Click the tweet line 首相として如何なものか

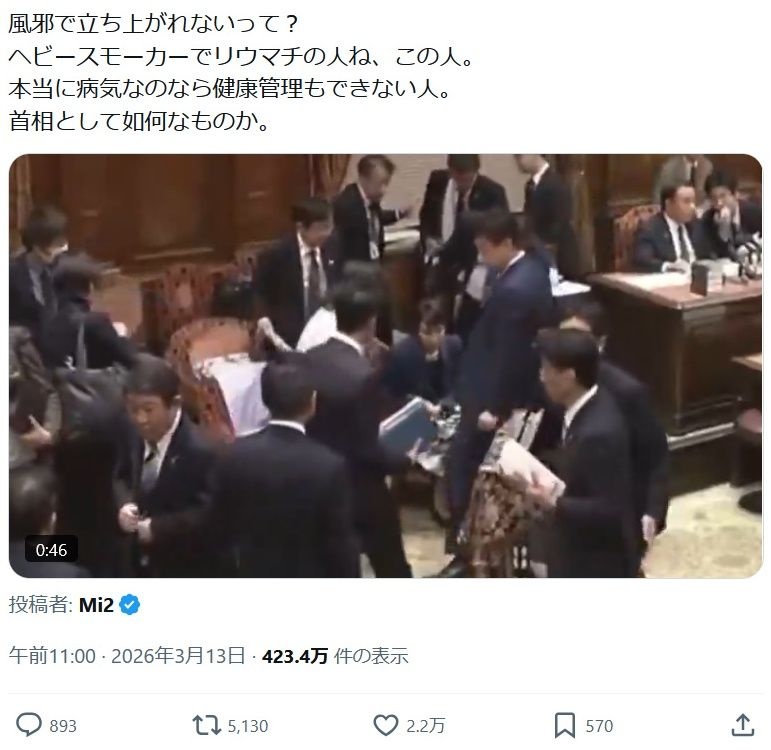(140, 121)
